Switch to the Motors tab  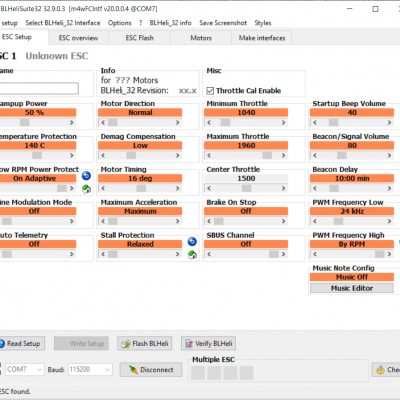[x=201, y=38]
